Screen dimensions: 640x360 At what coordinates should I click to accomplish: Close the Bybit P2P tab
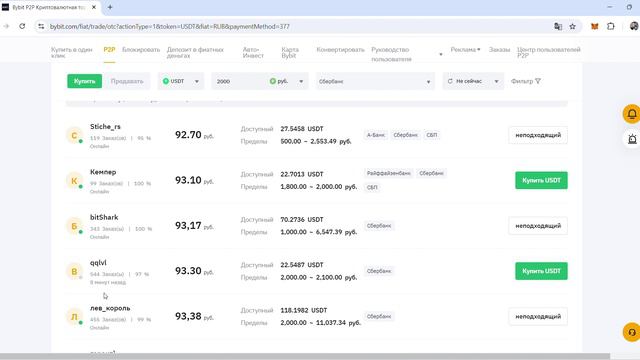[94, 7]
